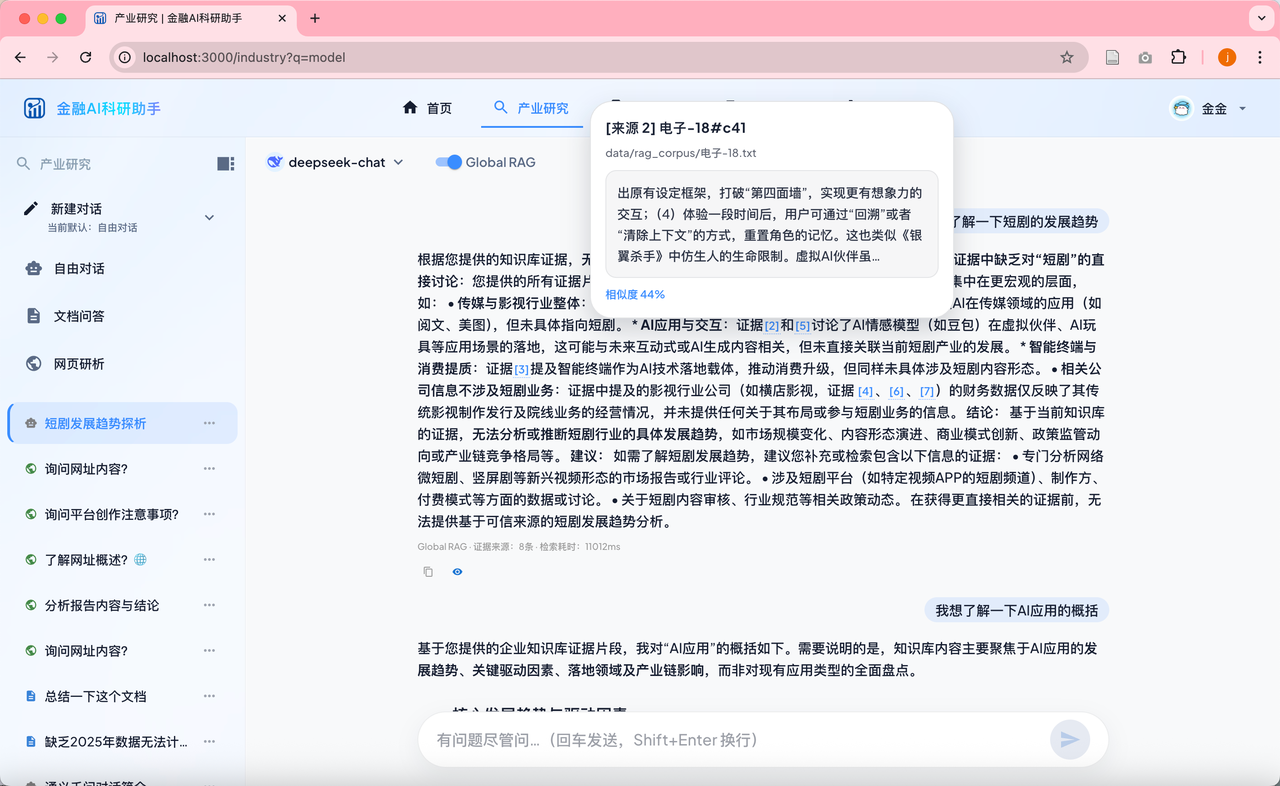This screenshot has height=786, width=1280.
Task: Open more options for 分析报告内容与结论
Action: tap(209, 605)
